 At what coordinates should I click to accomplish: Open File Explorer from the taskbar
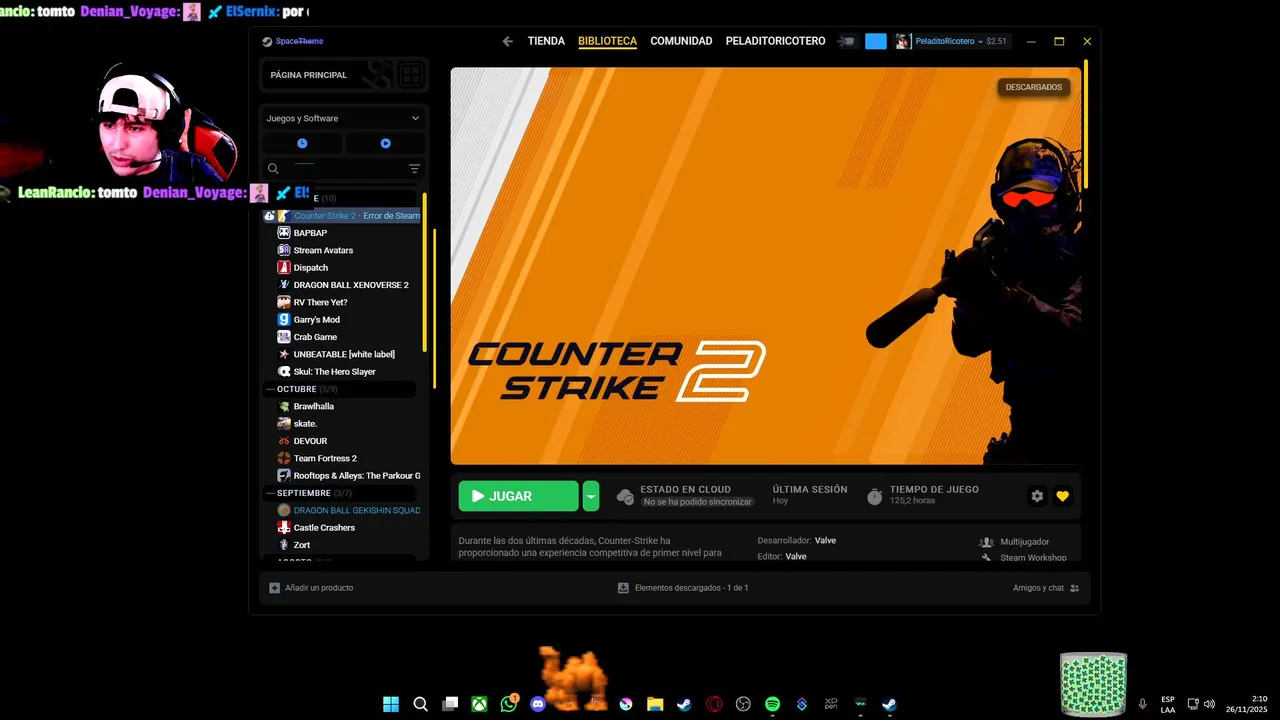click(655, 704)
